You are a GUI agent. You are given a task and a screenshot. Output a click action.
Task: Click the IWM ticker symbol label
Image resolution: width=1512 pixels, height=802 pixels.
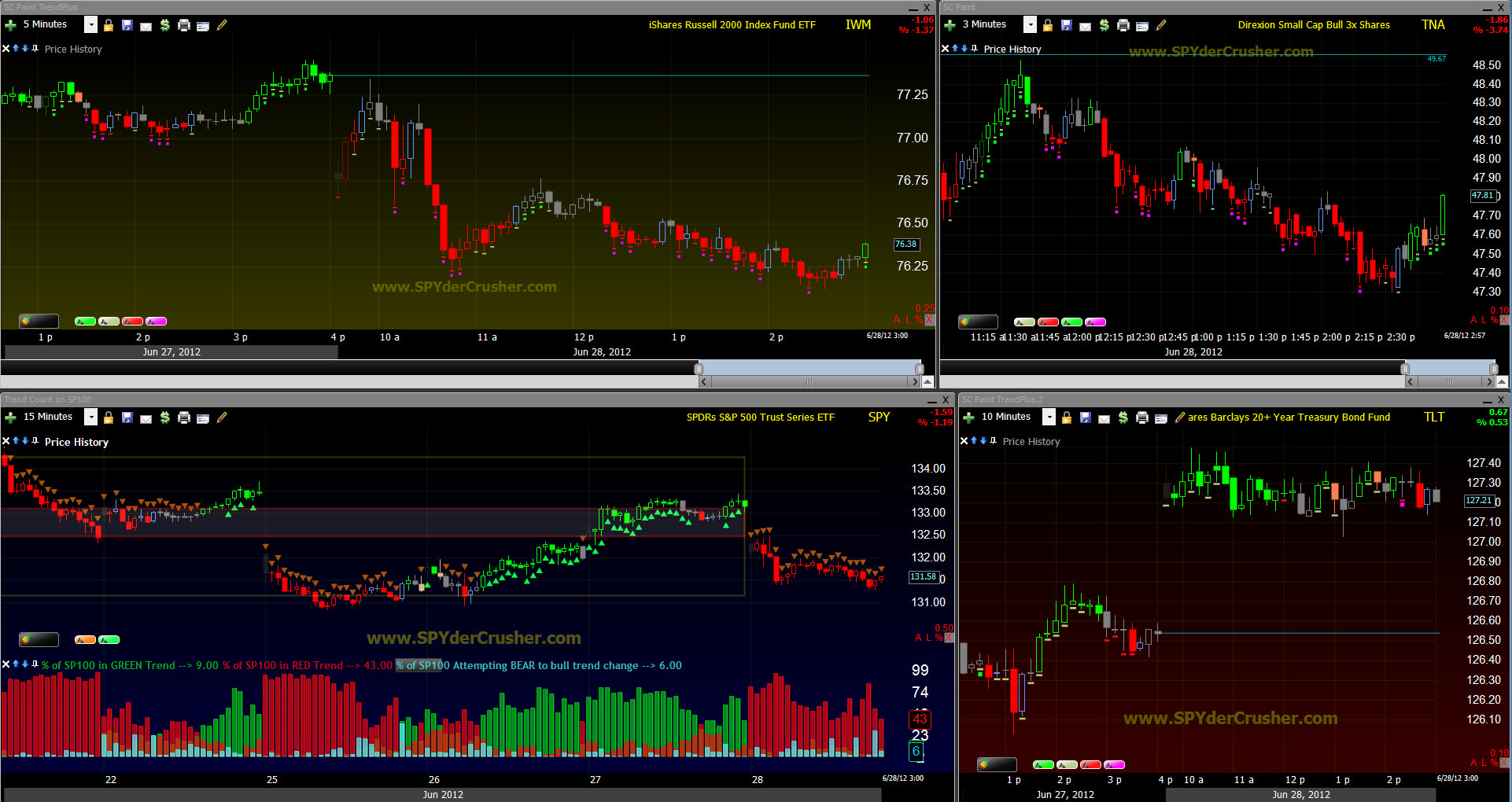tap(858, 25)
